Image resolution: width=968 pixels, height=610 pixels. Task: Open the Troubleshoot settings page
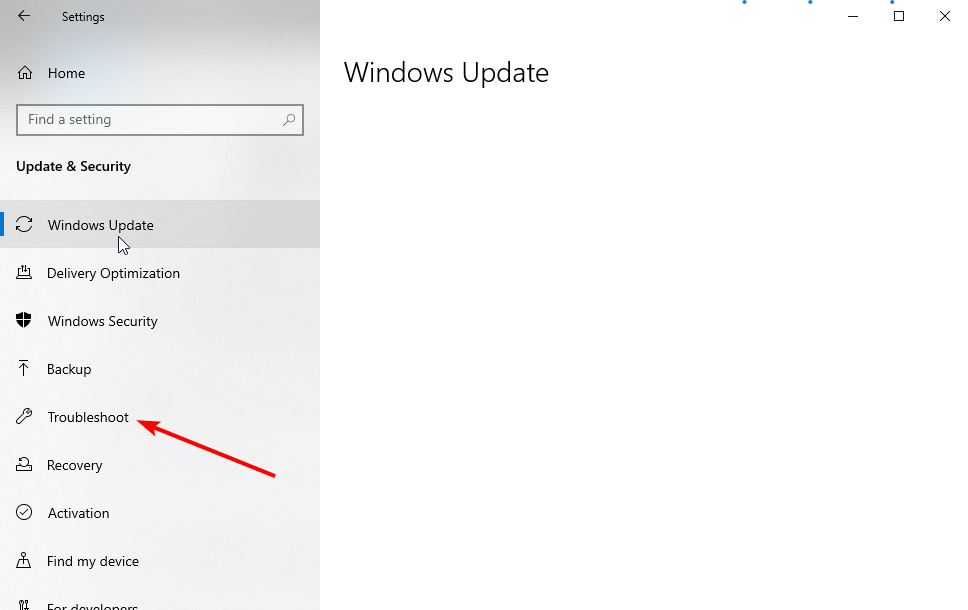(160, 417)
